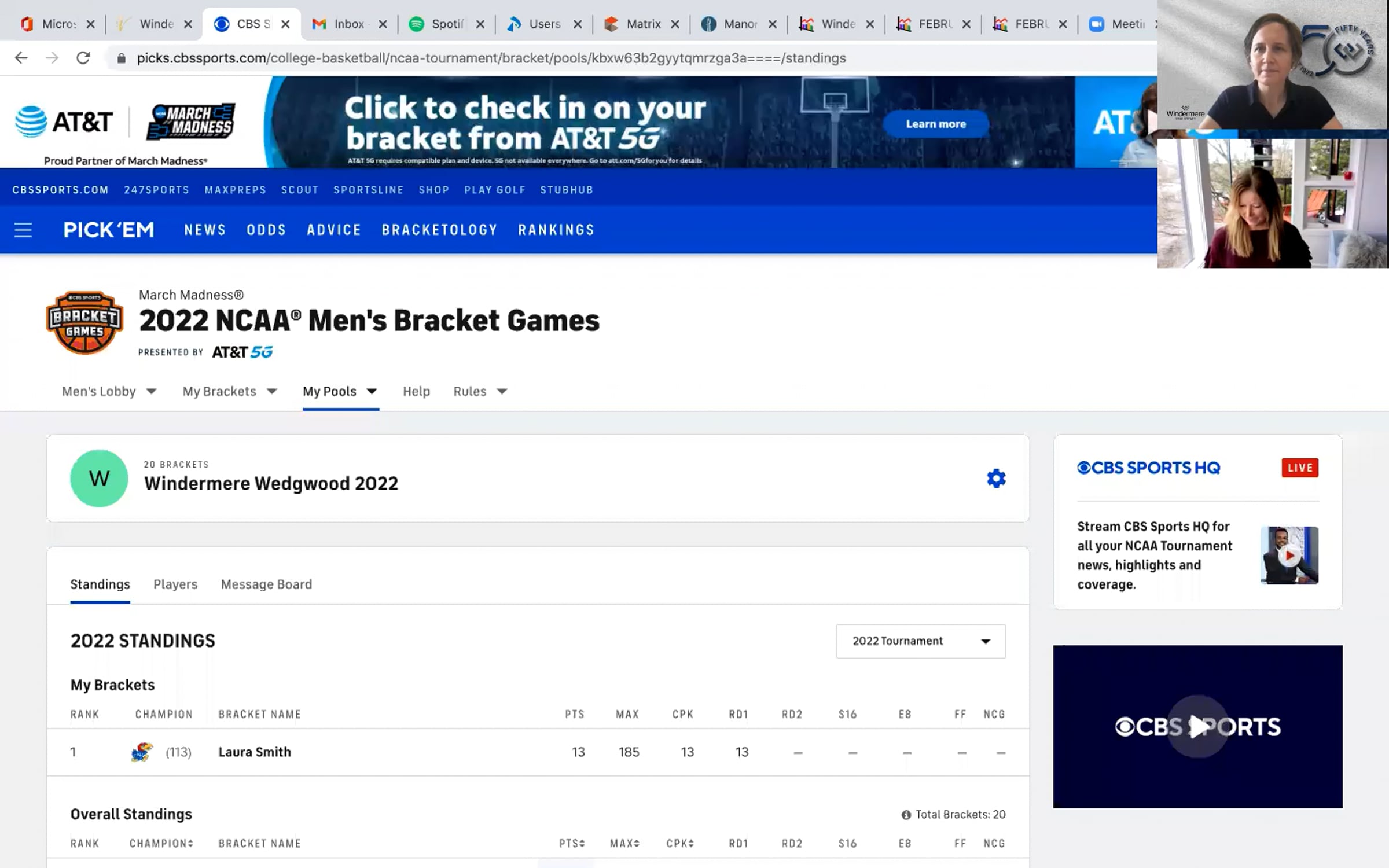The width and height of the screenshot is (1389, 868).
Task: Open STUBHUB link
Action: click(567, 190)
